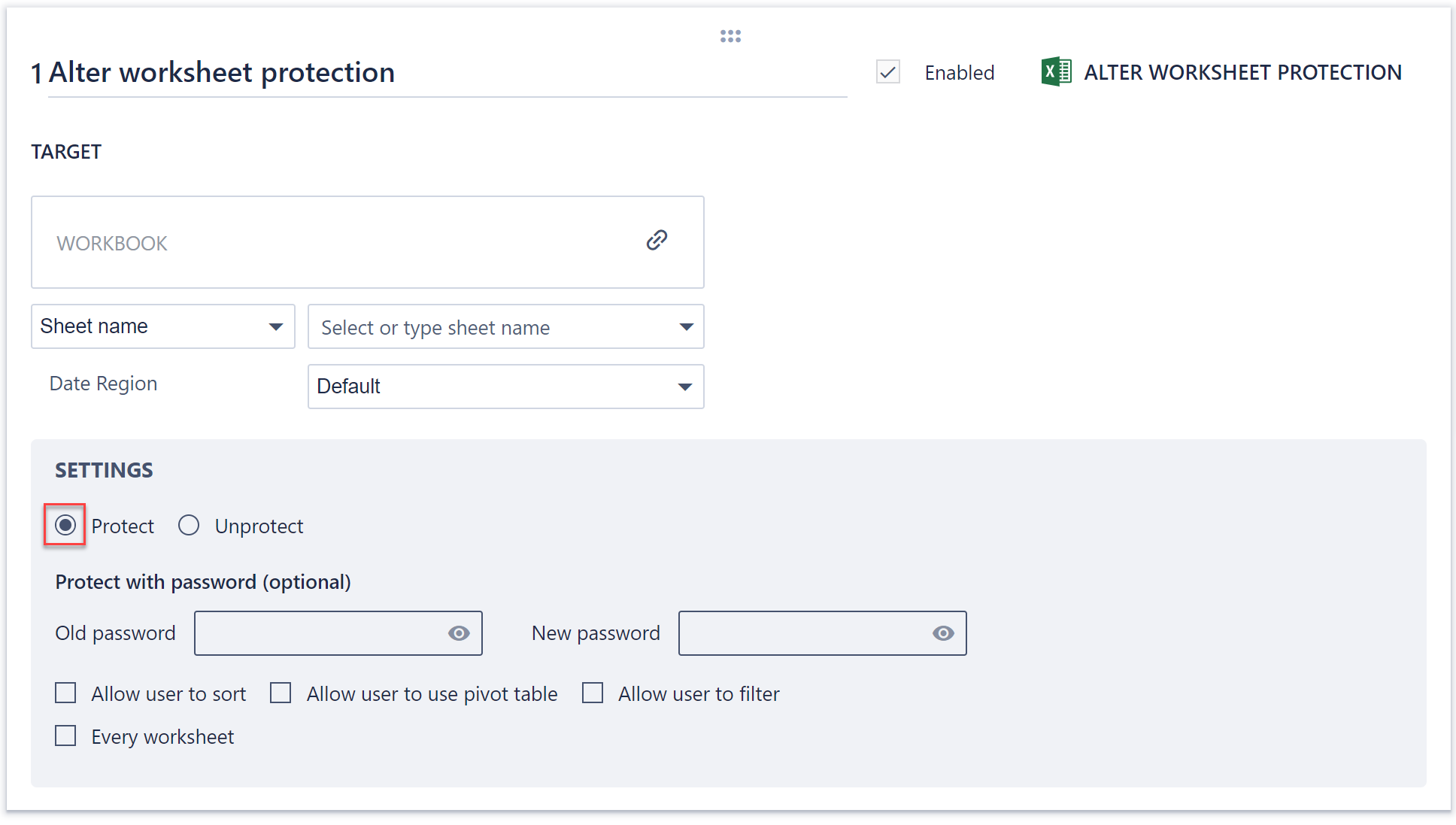The height and width of the screenshot is (825, 1456).
Task: Click the Excel icon beside ALTER WORKSHEET PROTECTION
Action: (1055, 71)
